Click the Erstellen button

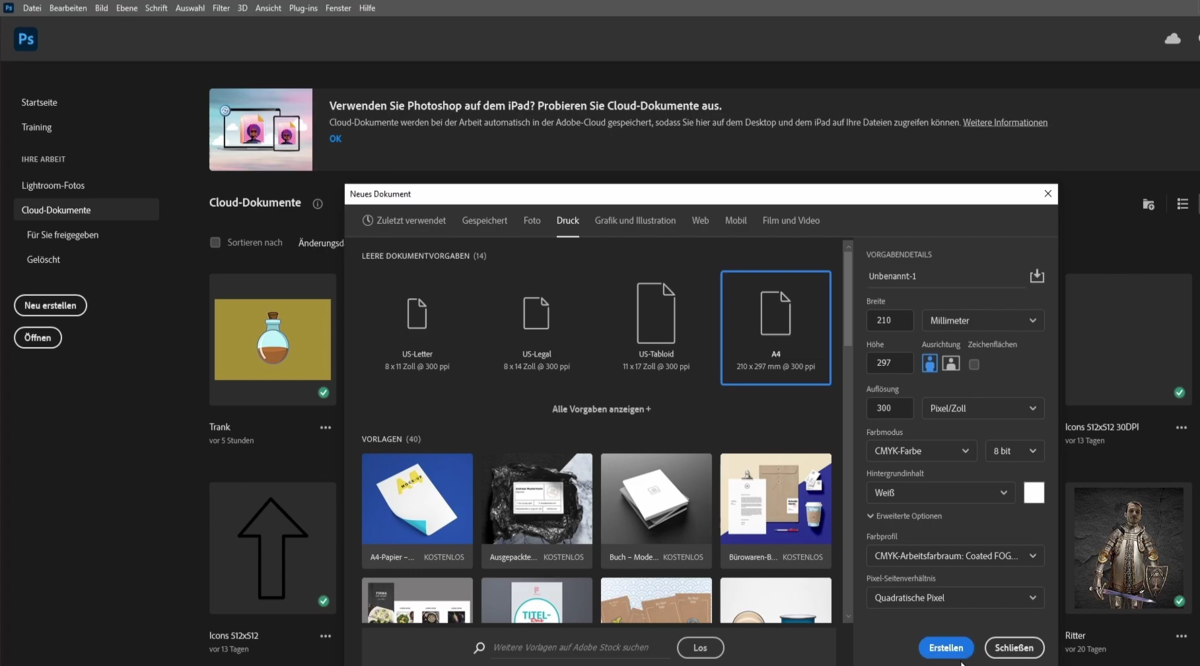point(945,647)
